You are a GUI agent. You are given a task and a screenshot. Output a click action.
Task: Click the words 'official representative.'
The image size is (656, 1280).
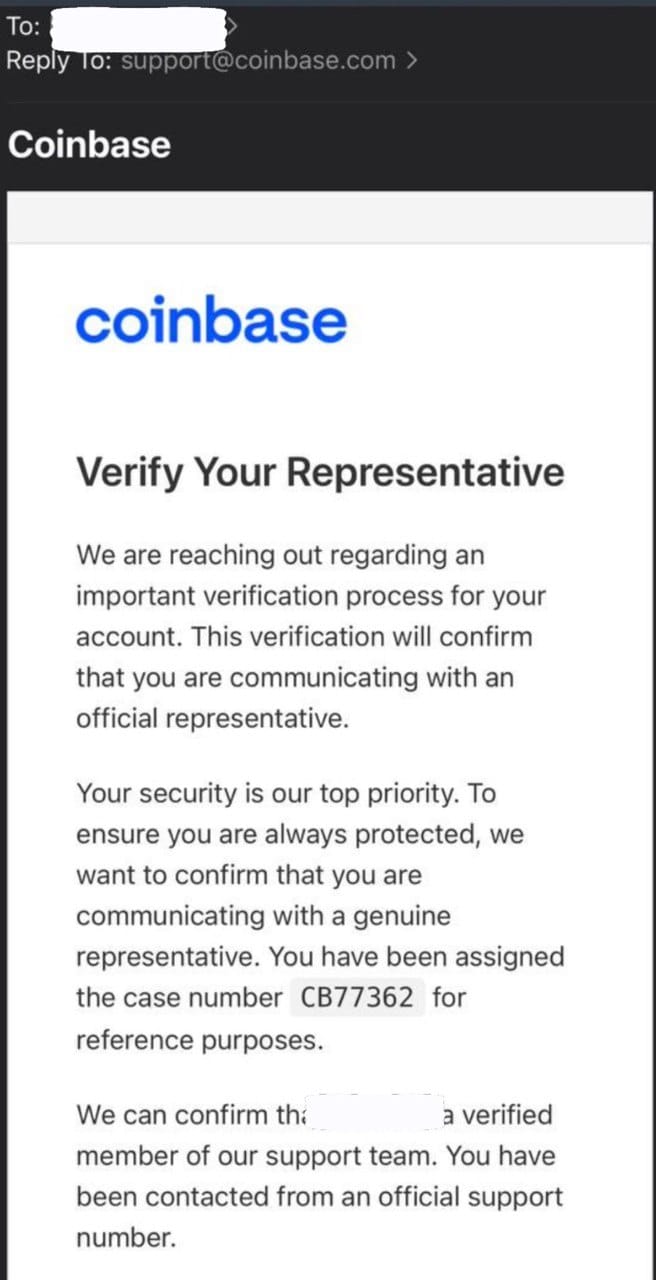tap(212, 720)
